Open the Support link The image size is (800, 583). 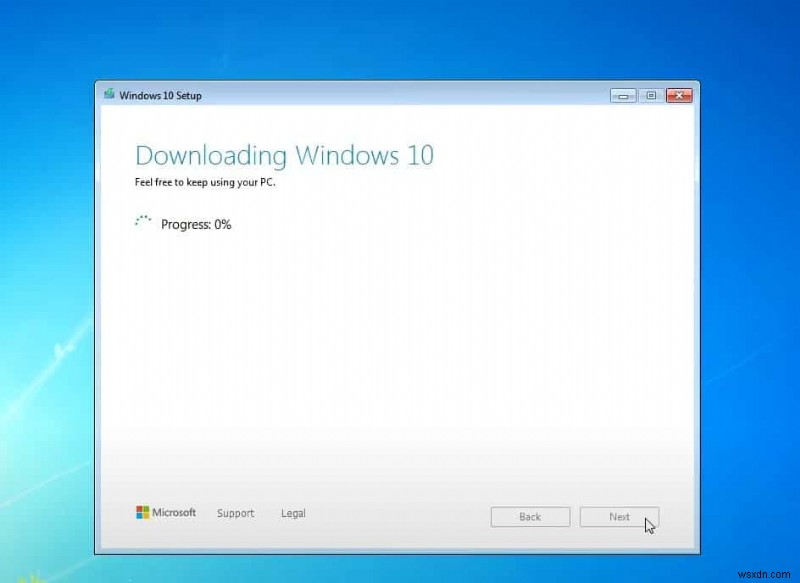235,513
